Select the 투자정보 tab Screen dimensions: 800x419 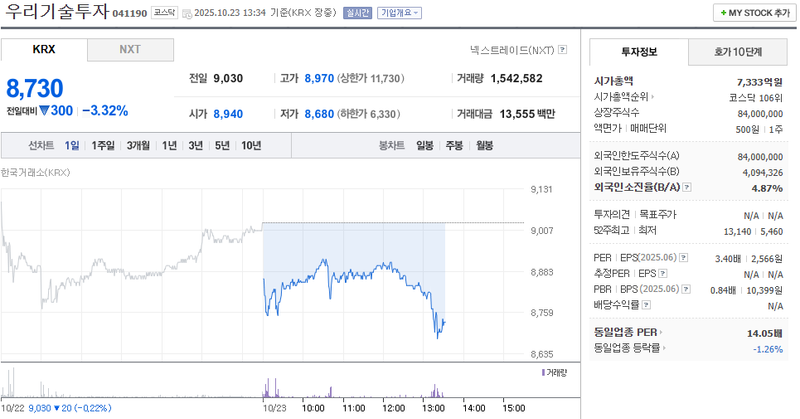(639, 52)
